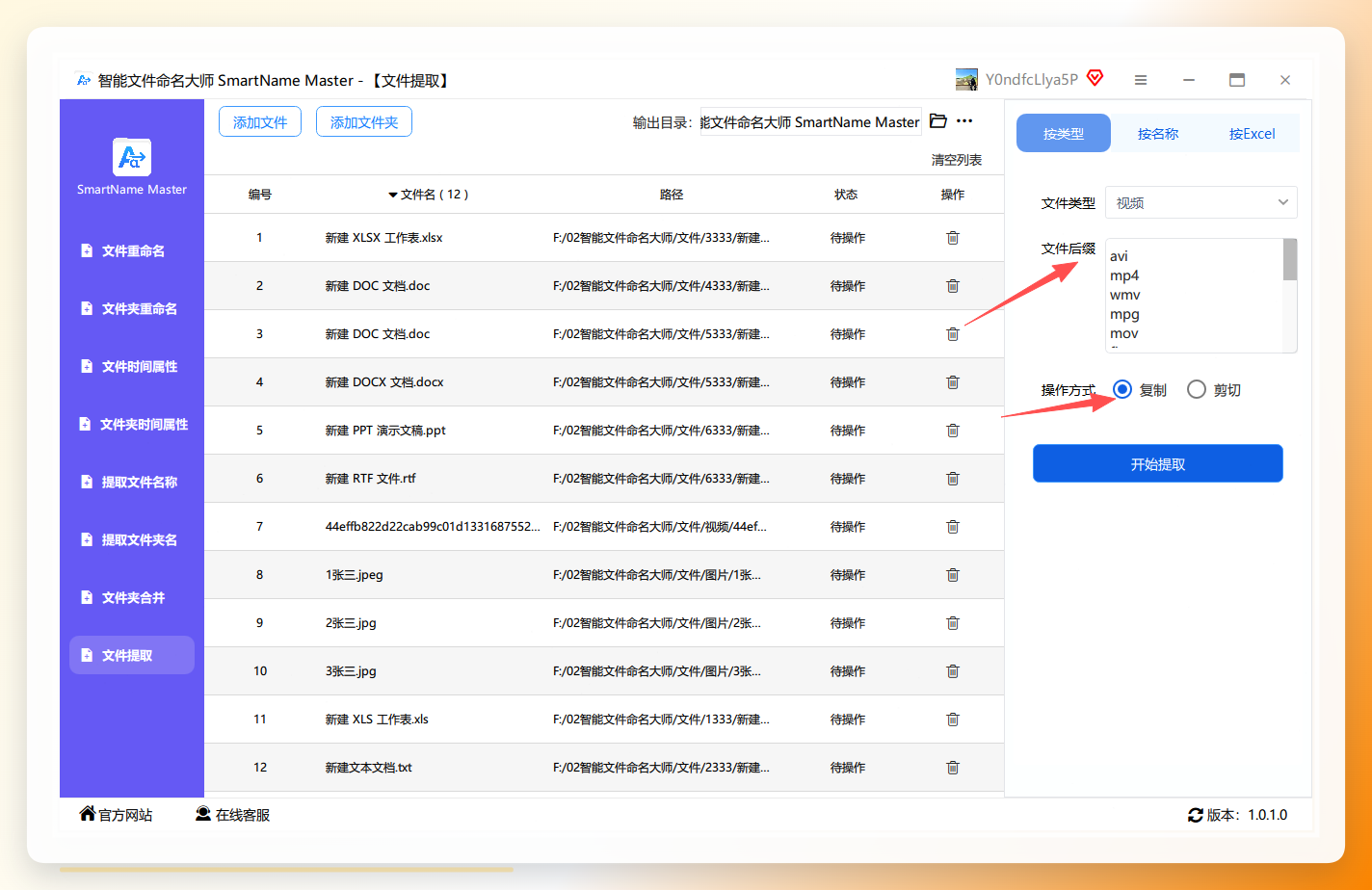Open 提取文件夹名 in the sidebar

coord(132,539)
